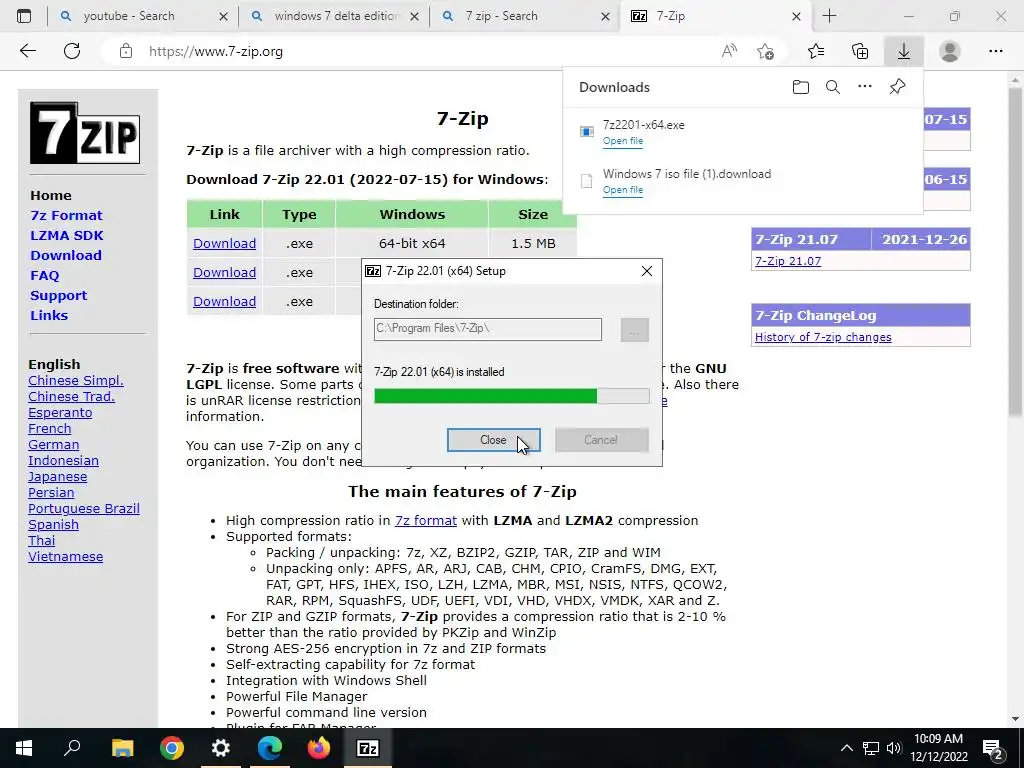The image size is (1024, 768).
Task: Open the Collections icon
Action: (x=860, y=51)
